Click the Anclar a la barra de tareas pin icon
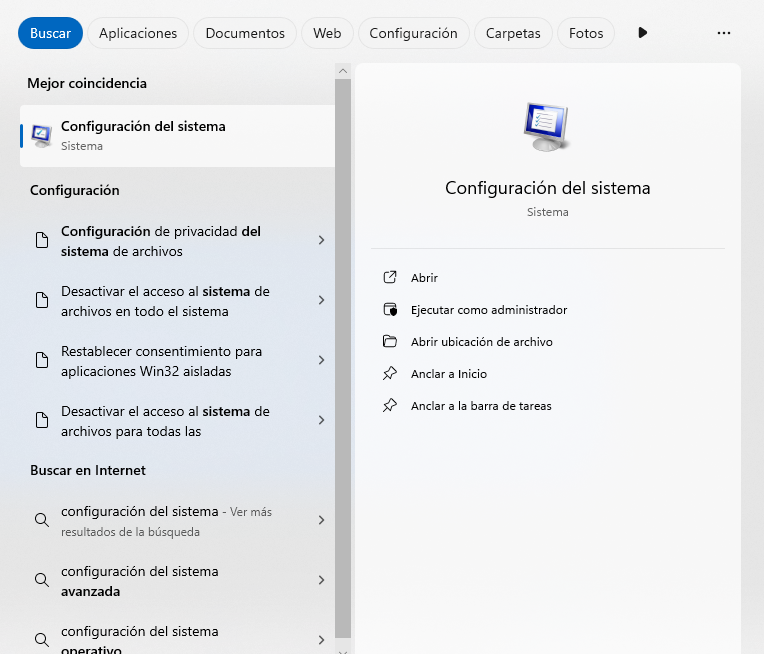Screen dimensions: 764x654 pos(390,406)
